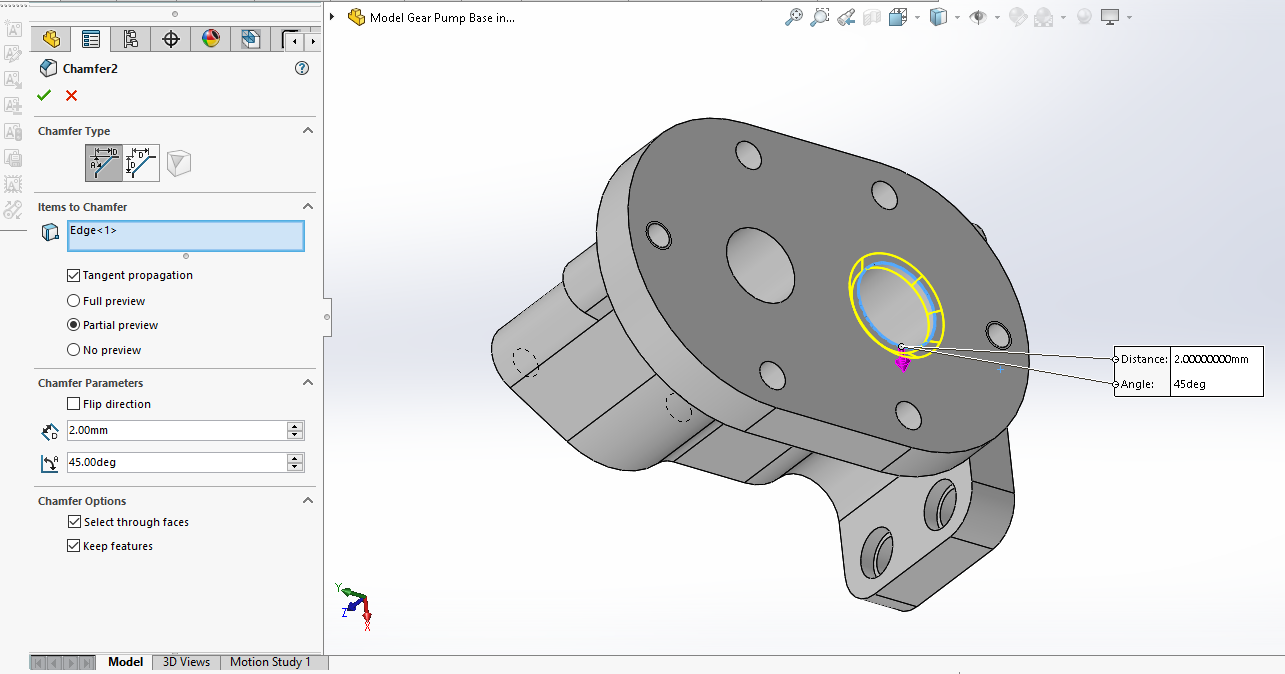Select the Angle-Distance chamfer type icon

104,163
